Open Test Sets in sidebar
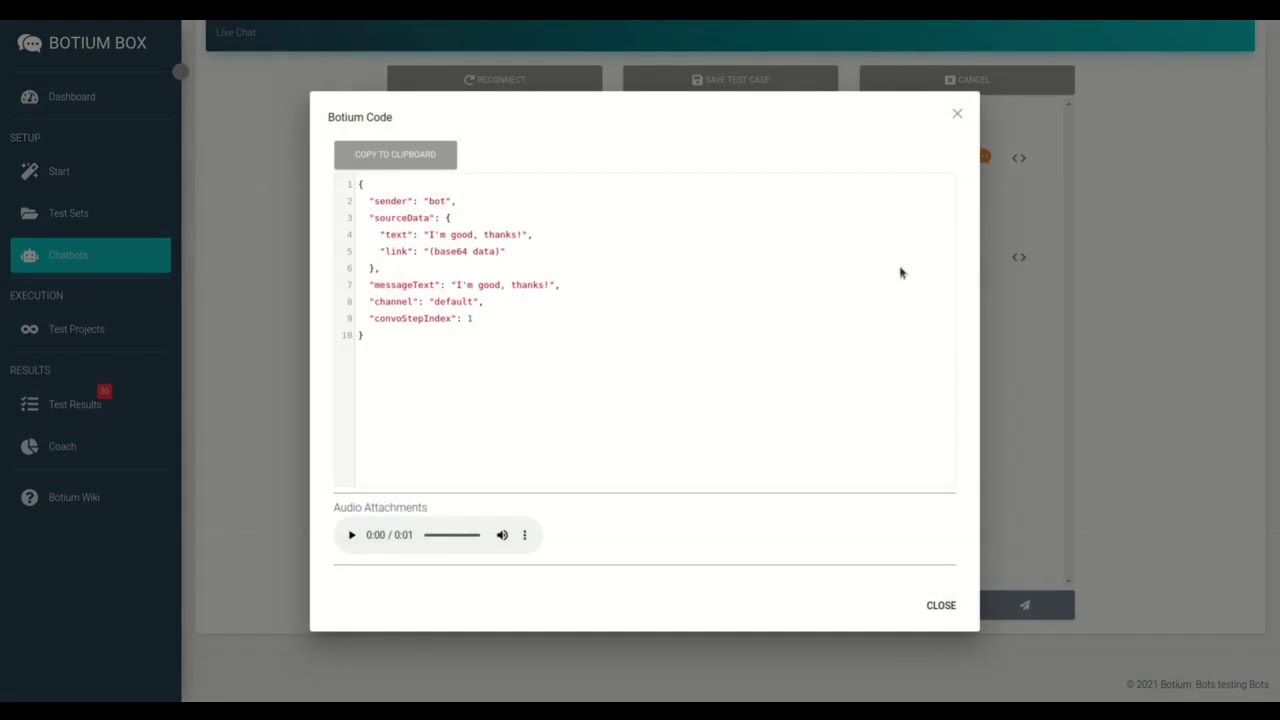 90,213
